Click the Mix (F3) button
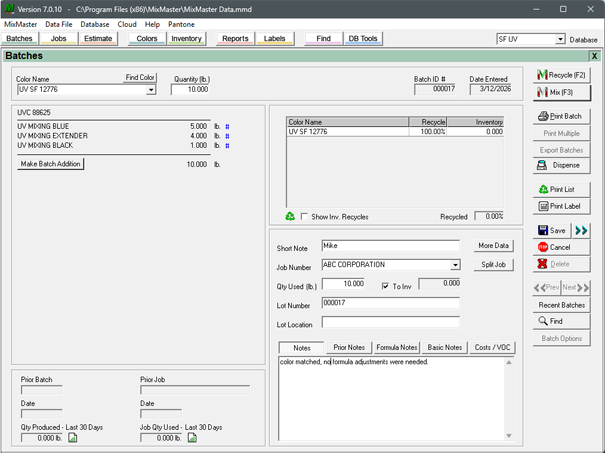605x453 pixels. pos(562,93)
